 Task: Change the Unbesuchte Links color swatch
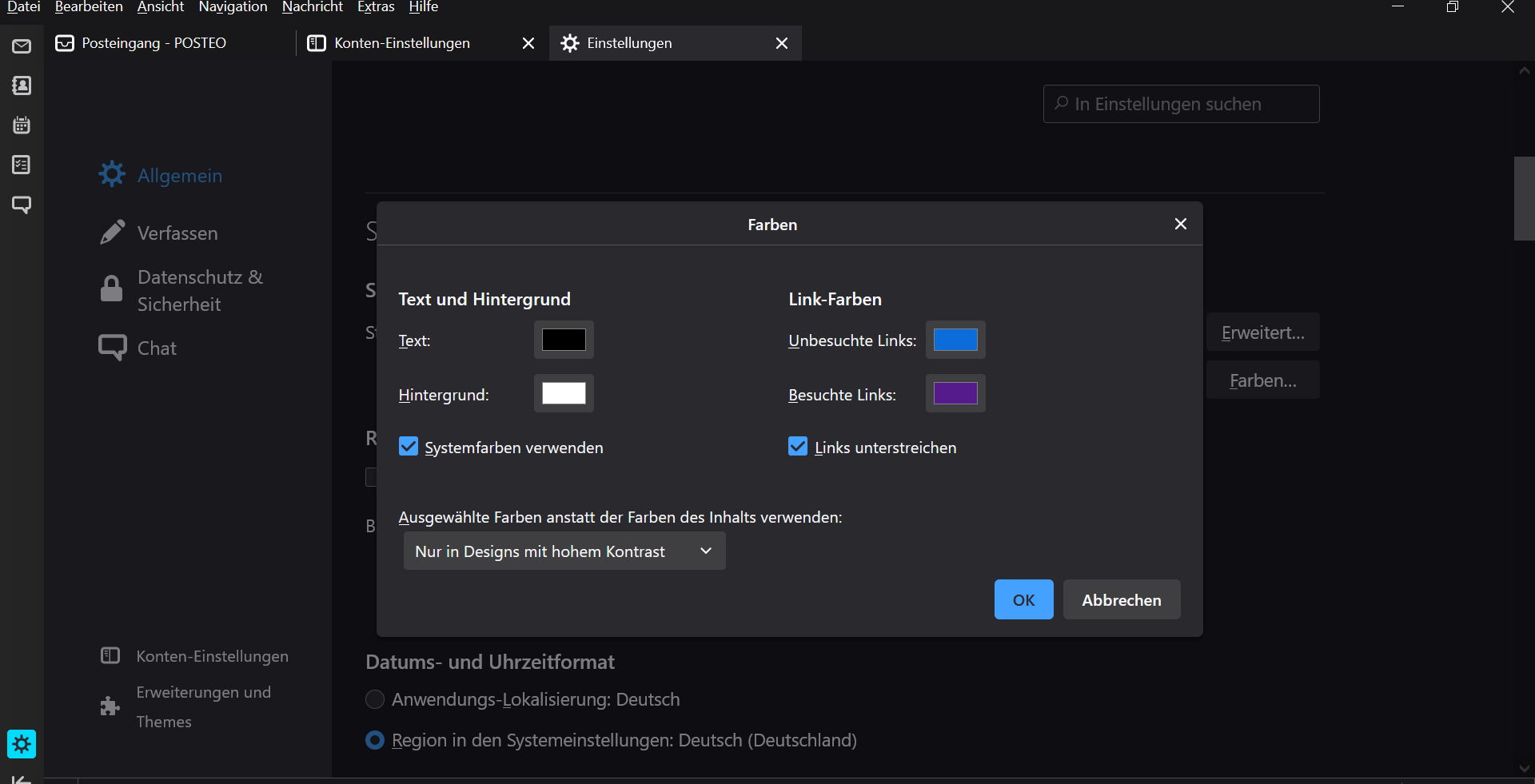point(955,340)
